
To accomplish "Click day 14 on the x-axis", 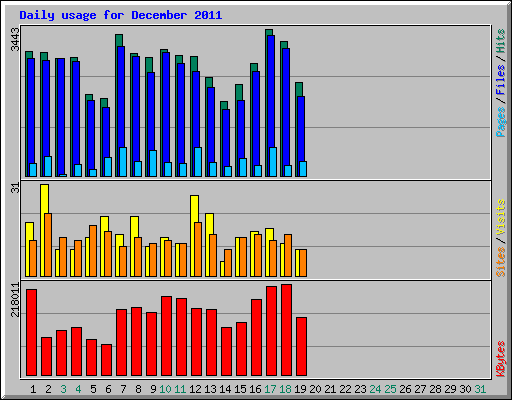I will [x=225, y=389].
